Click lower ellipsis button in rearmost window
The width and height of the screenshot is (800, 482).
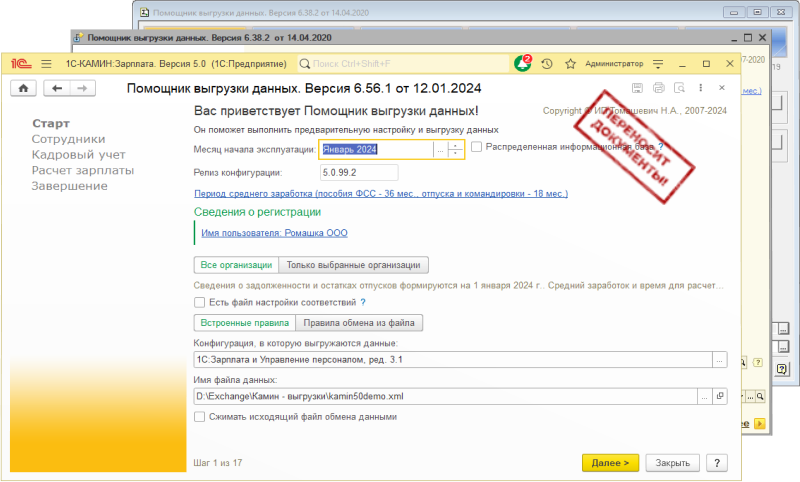point(783,348)
